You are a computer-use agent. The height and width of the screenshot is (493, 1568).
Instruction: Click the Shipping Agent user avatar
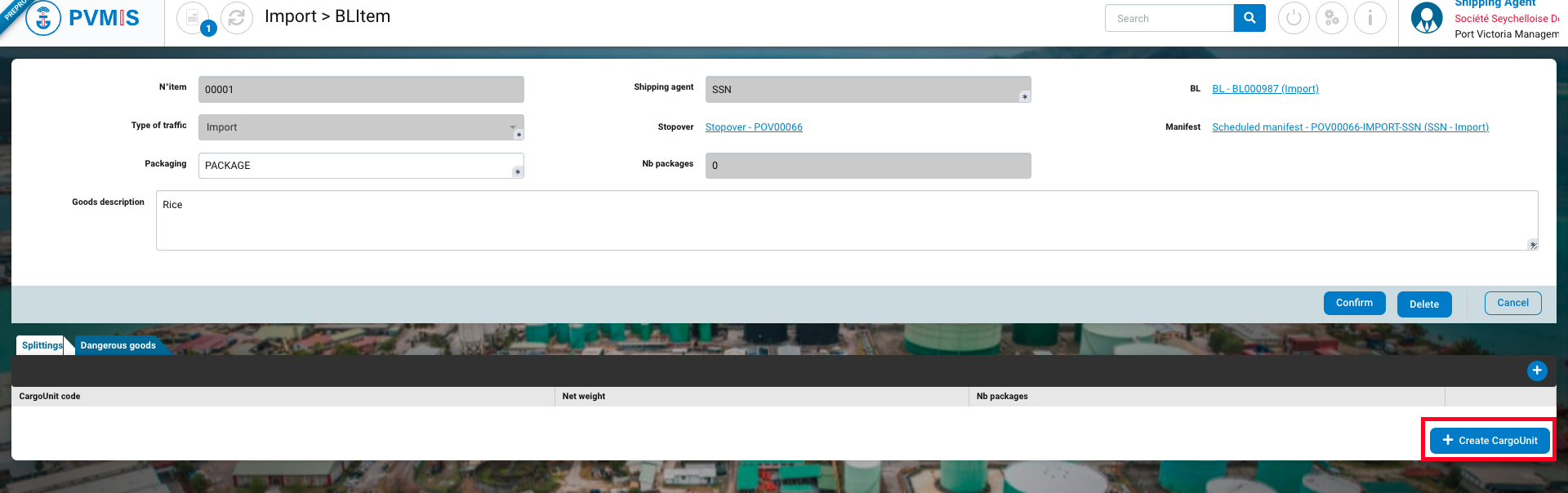coord(1427,18)
